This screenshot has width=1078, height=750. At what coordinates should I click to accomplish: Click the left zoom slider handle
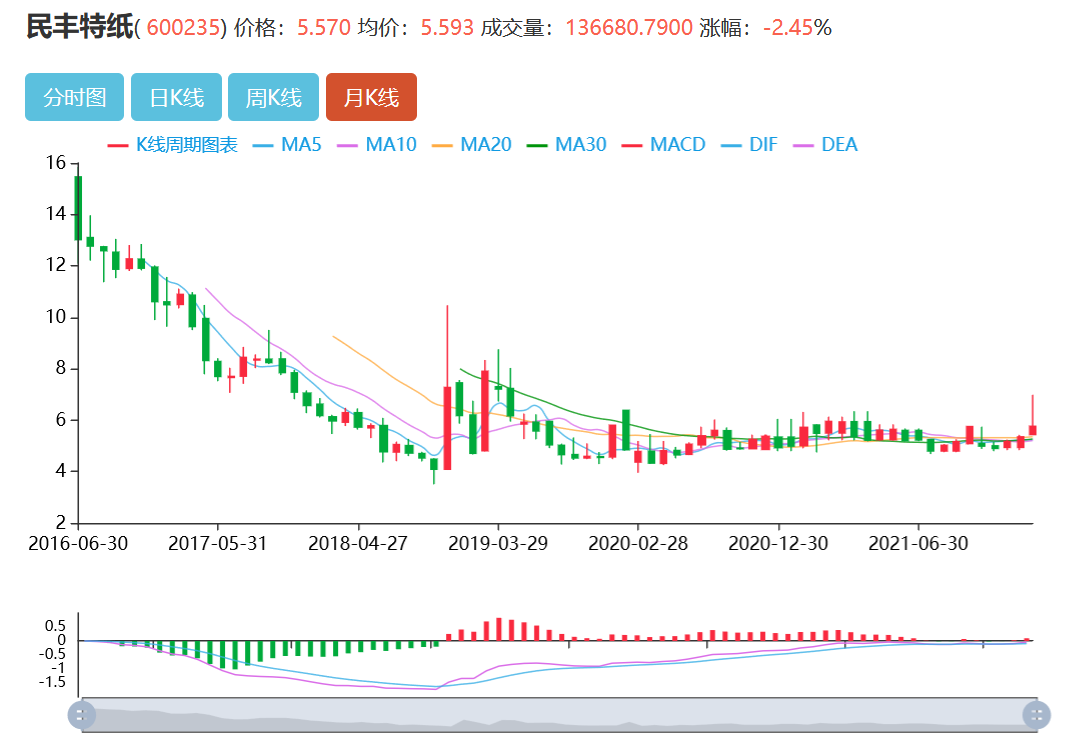click(81, 715)
